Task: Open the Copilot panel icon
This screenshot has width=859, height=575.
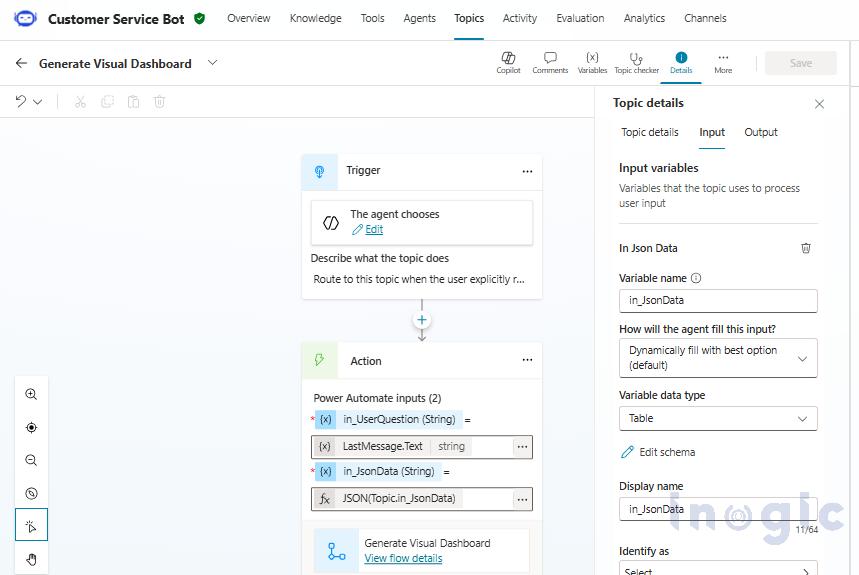Action: pyautogui.click(x=508, y=63)
